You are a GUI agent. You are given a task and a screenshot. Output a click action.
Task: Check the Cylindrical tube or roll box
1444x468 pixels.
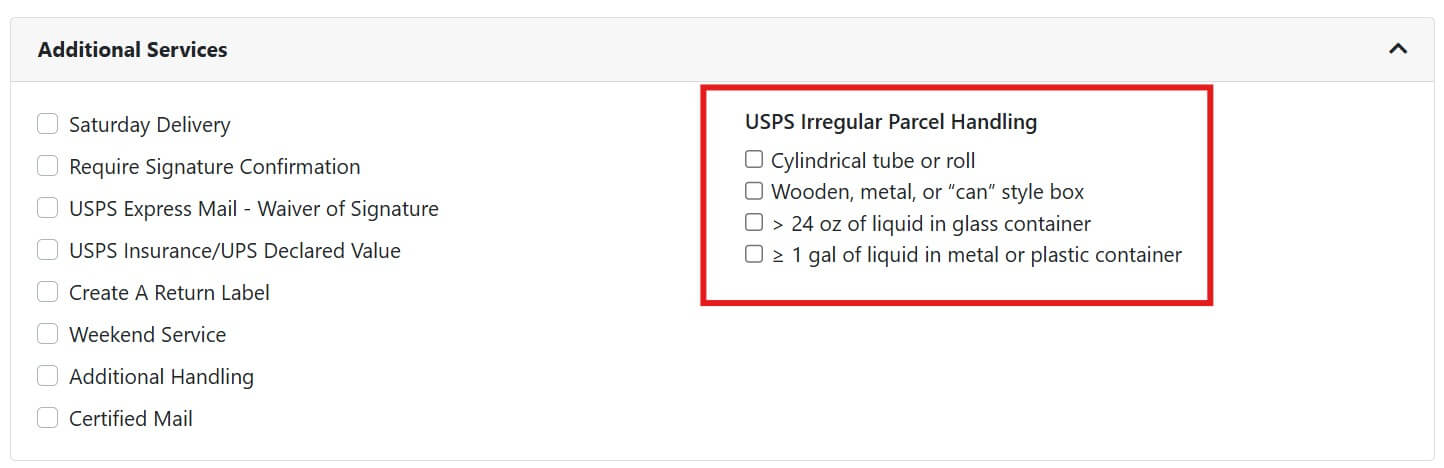[x=754, y=159]
